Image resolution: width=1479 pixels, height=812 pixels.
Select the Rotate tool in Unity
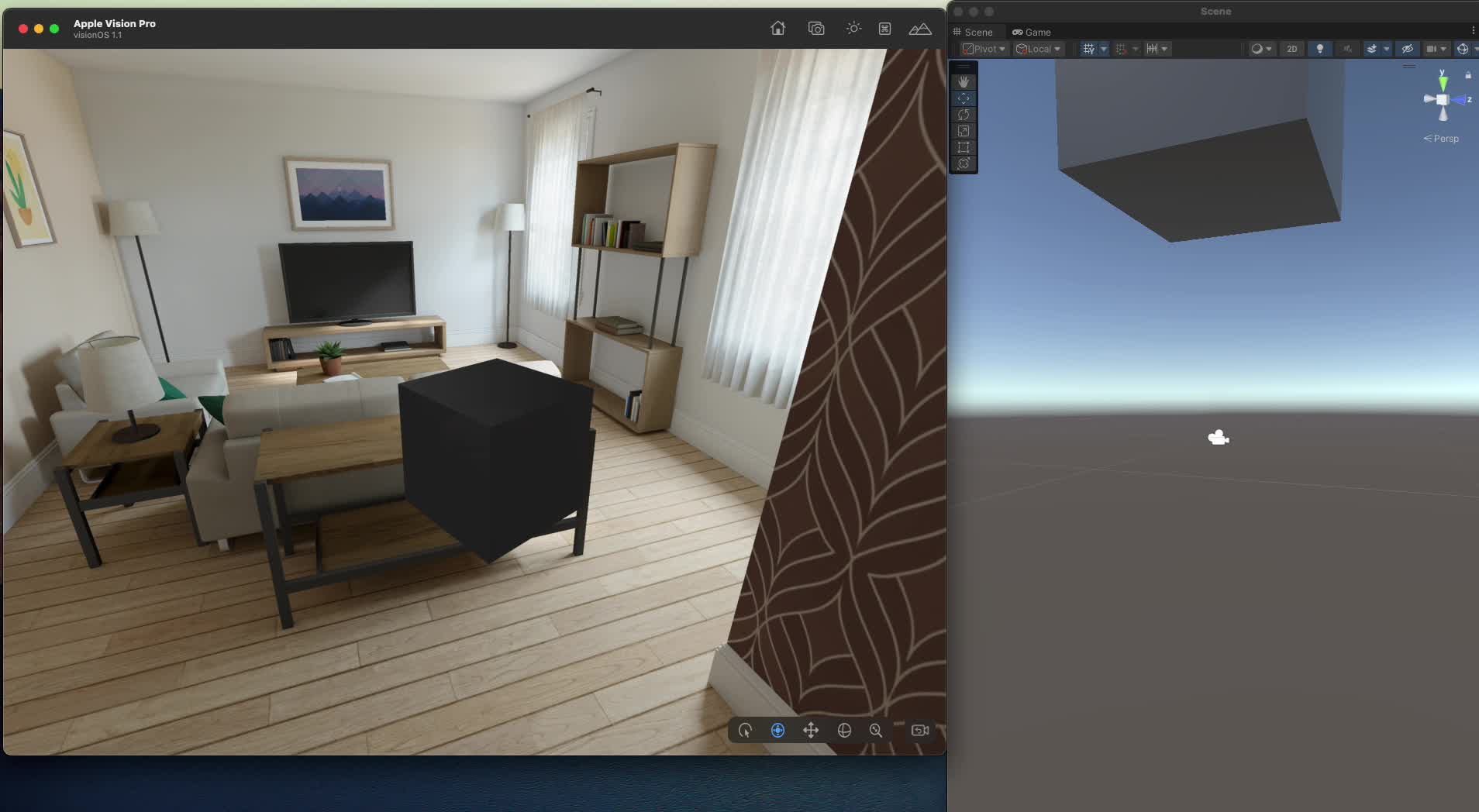[x=964, y=115]
